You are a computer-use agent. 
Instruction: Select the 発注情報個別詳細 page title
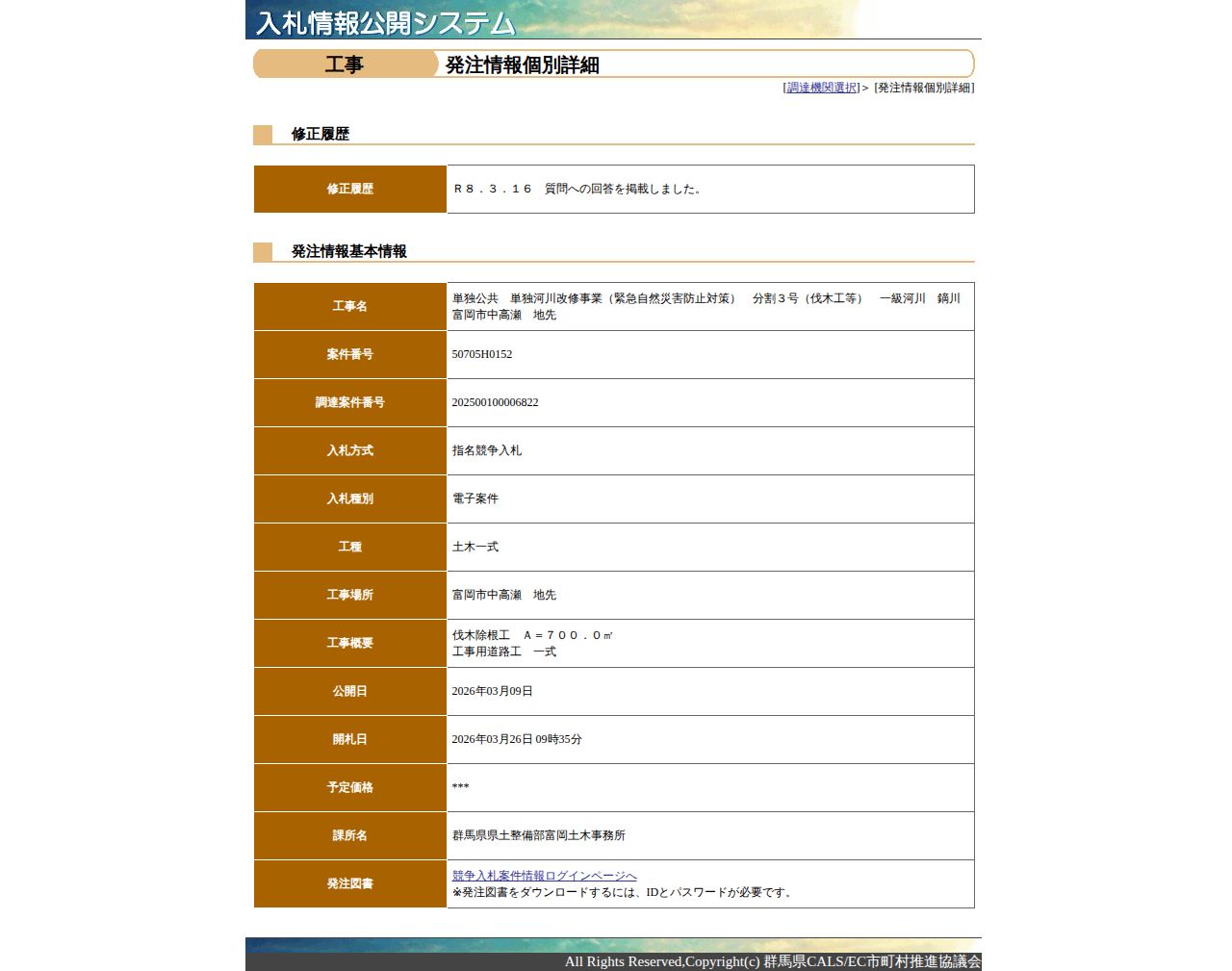coord(523,64)
